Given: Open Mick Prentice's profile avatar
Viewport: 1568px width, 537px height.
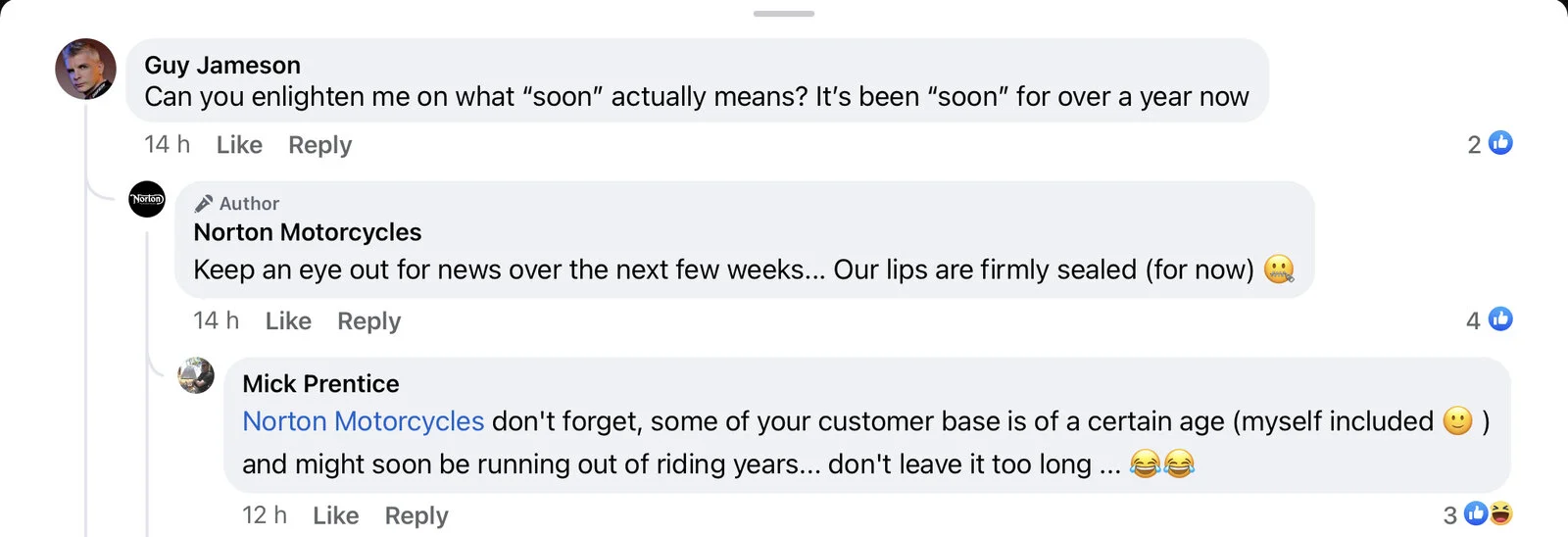Looking at the screenshot, I should (196, 375).
